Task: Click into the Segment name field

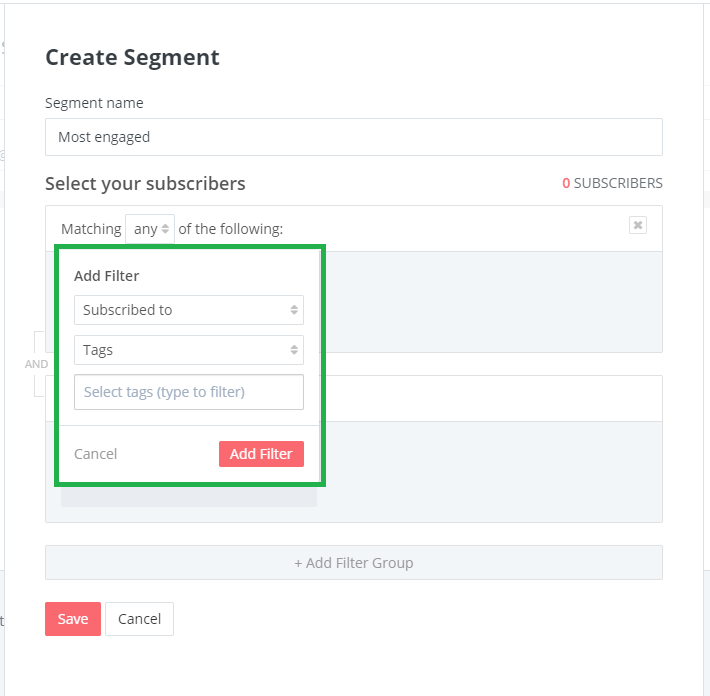Action: tap(354, 137)
